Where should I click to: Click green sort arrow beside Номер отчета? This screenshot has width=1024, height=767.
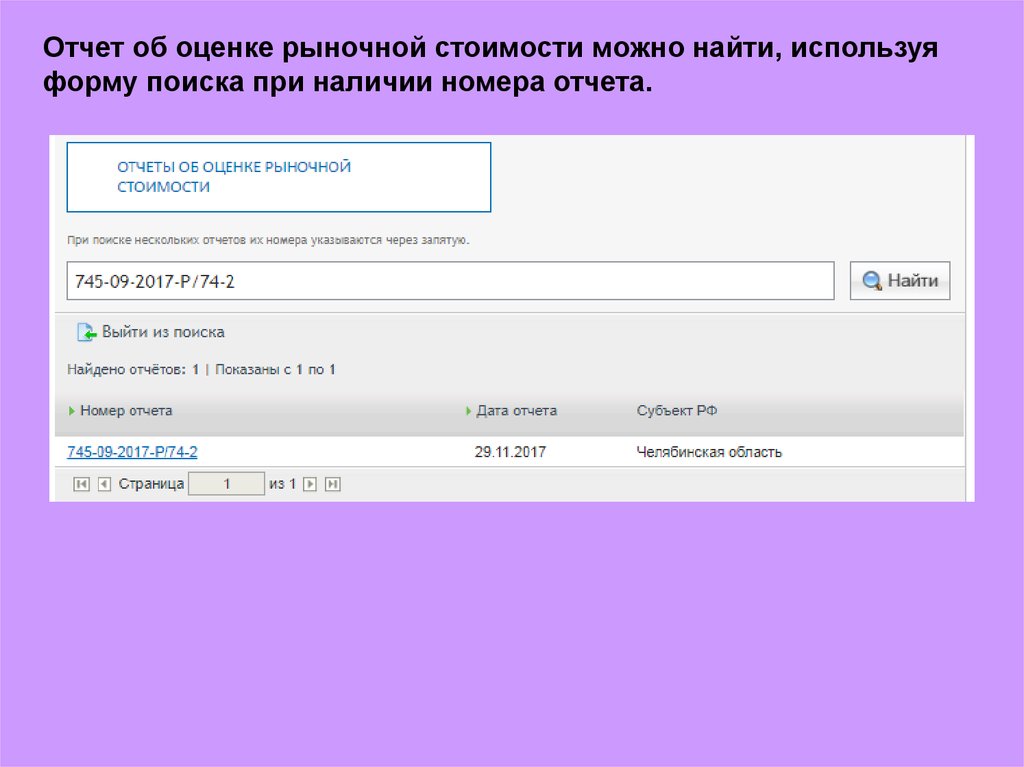tap(72, 411)
